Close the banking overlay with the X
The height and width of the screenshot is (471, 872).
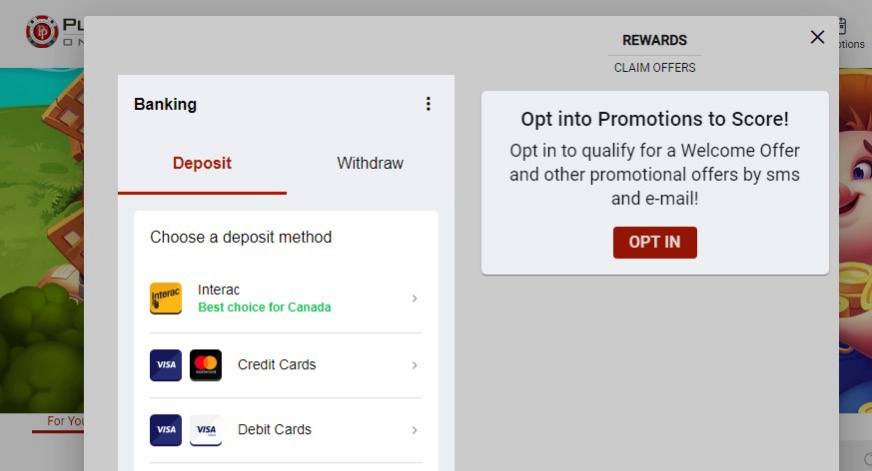tap(817, 37)
